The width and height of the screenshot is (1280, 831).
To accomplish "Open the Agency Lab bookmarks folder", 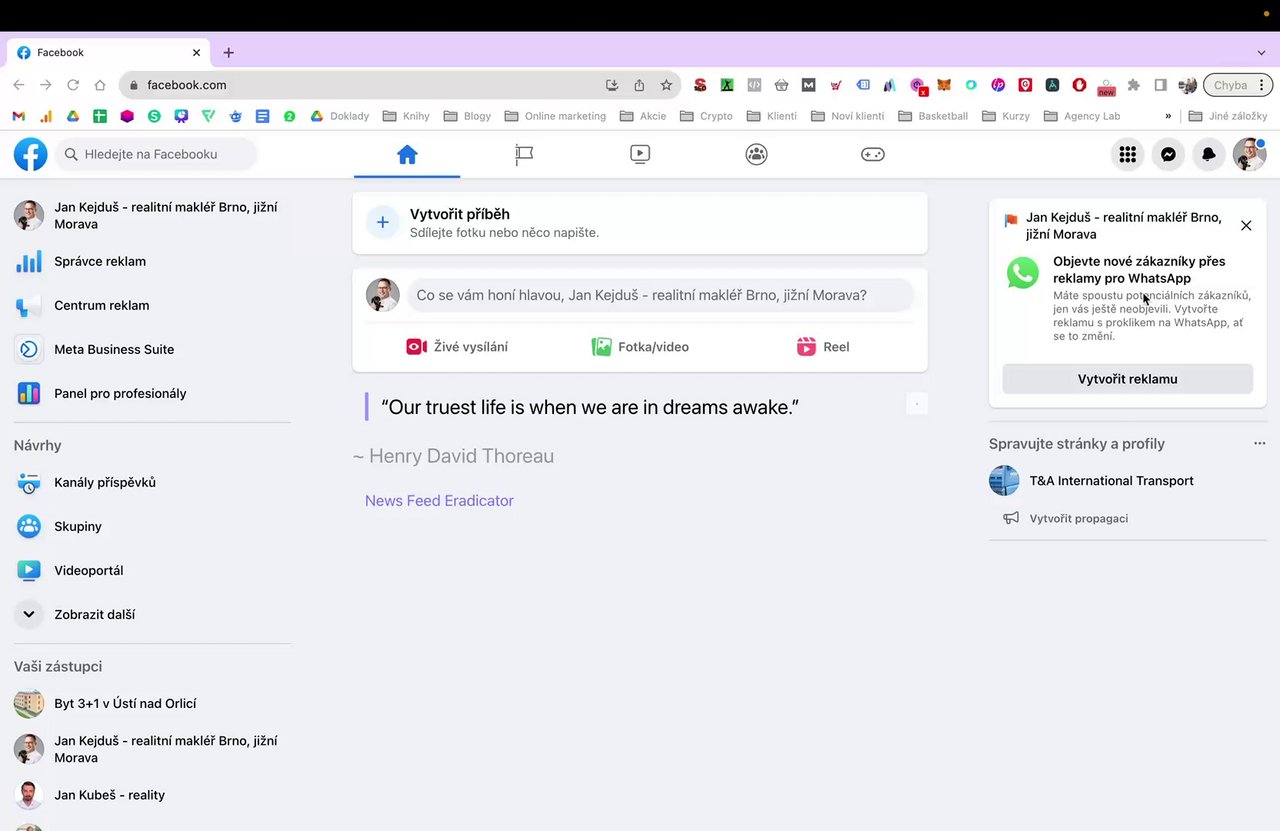I will 1081,116.
